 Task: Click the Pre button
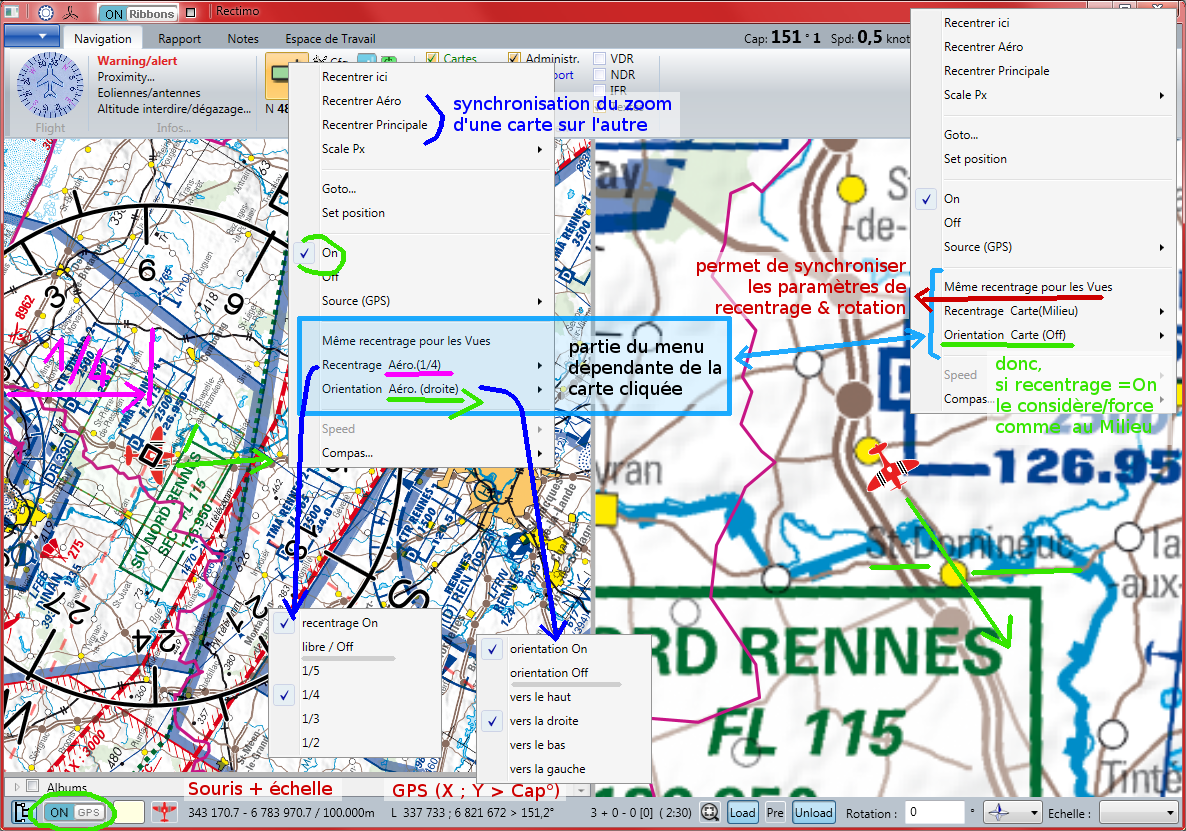click(775, 813)
